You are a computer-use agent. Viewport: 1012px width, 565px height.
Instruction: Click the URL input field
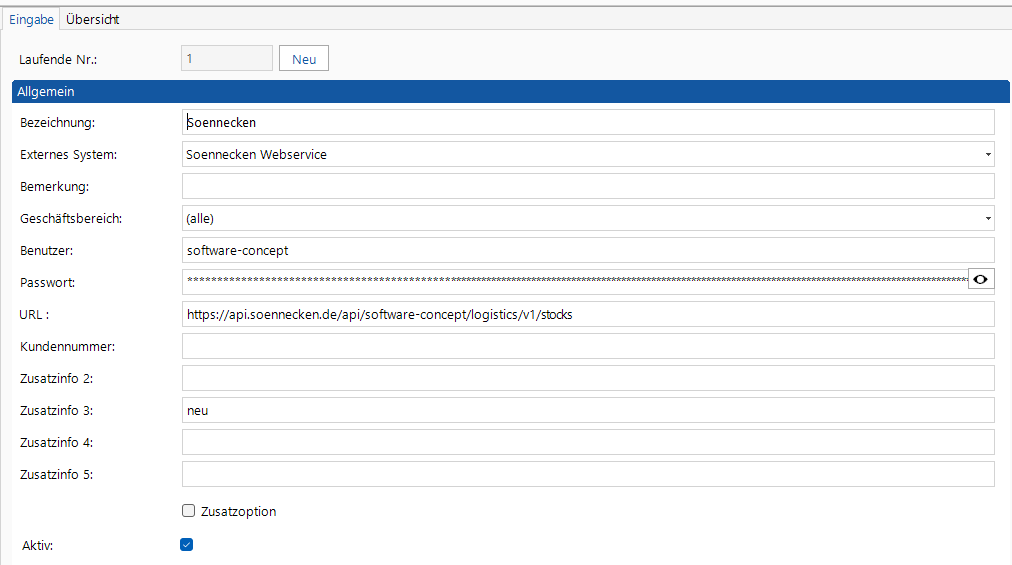[588, 314]
